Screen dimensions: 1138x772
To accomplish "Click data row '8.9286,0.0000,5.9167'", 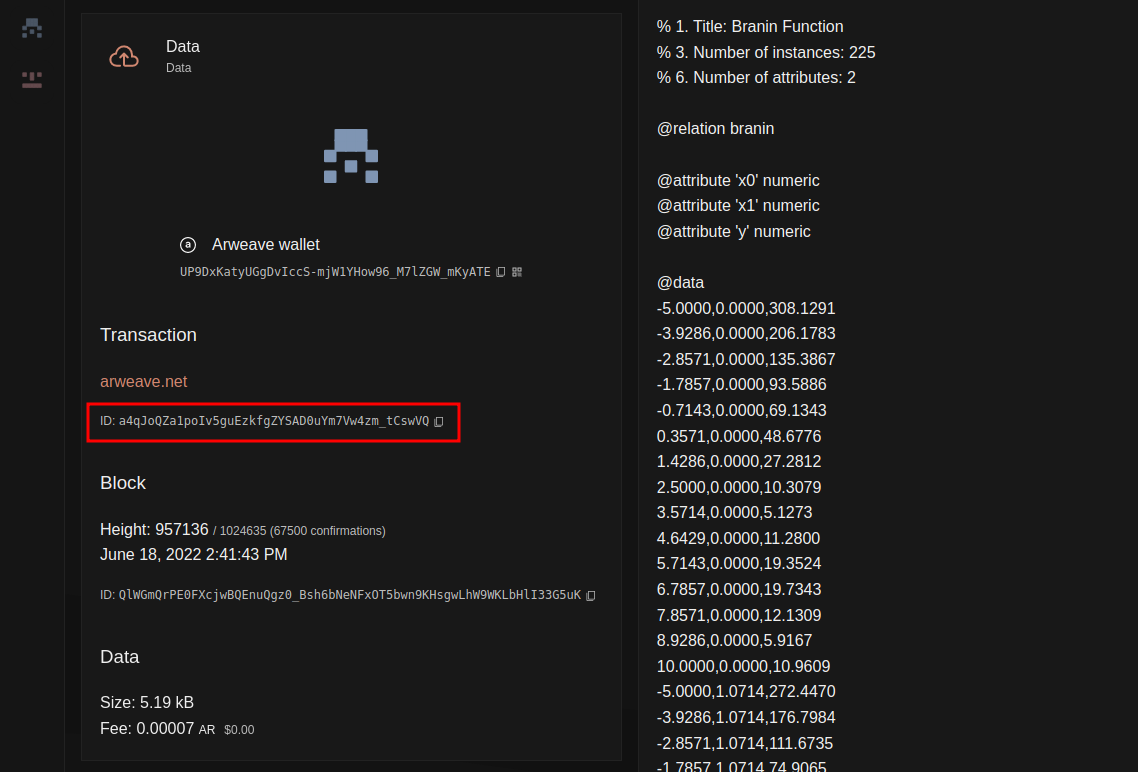I will [x=734, y=641].
